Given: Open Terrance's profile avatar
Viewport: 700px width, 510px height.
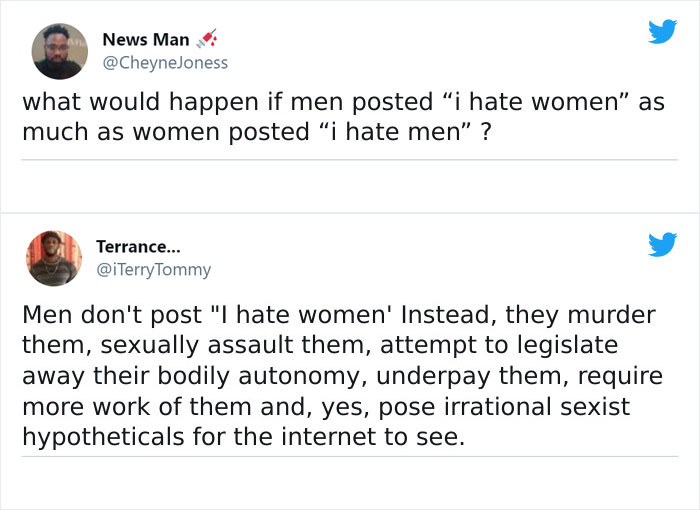Looking at the screenshot, I should [55, 258].
